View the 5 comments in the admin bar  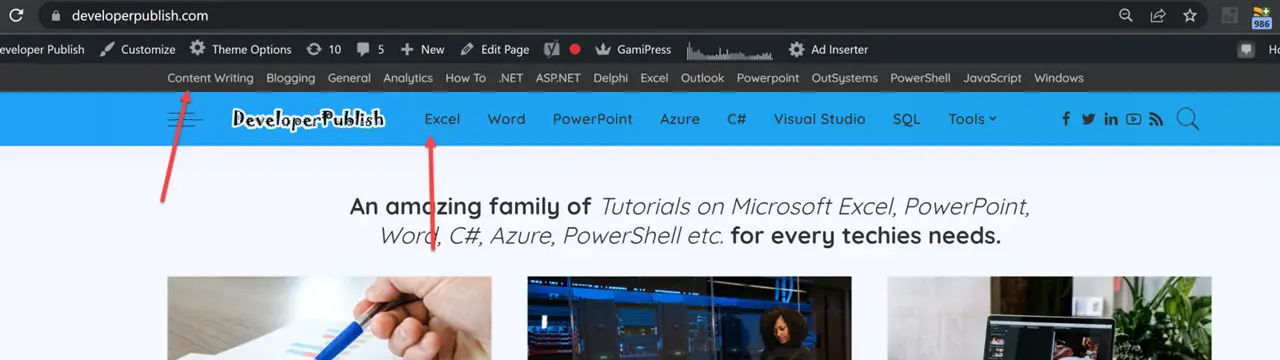(370, 49)
